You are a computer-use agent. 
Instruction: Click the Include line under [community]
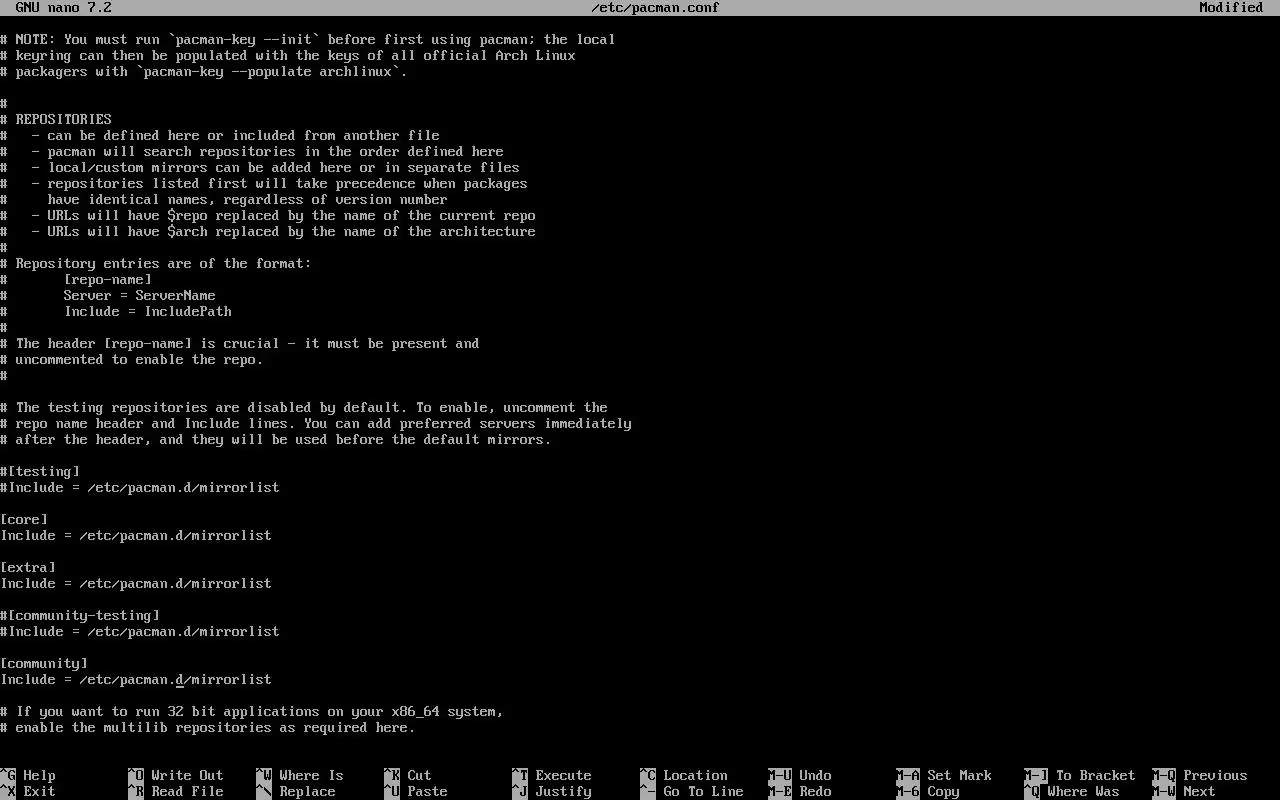click(136, 679)
